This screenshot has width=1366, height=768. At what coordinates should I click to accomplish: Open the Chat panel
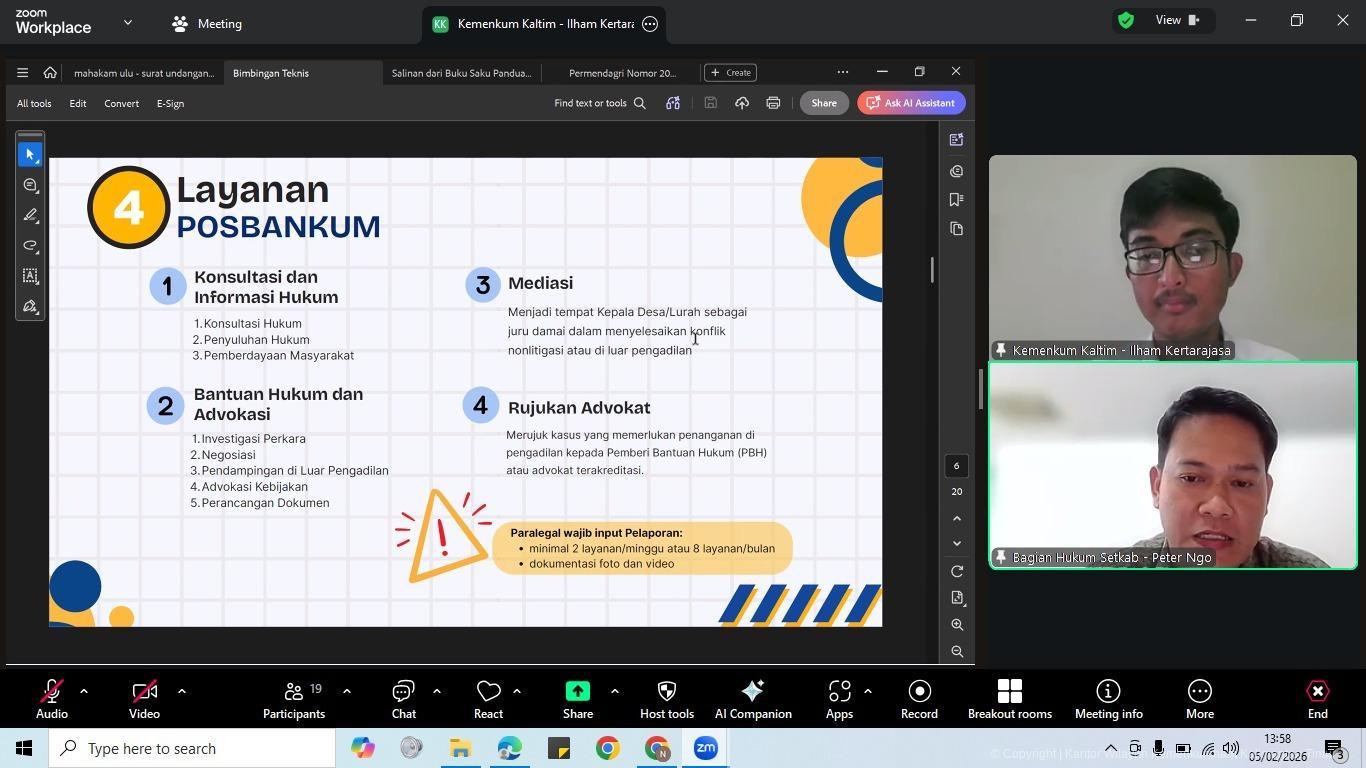point(403,699)
